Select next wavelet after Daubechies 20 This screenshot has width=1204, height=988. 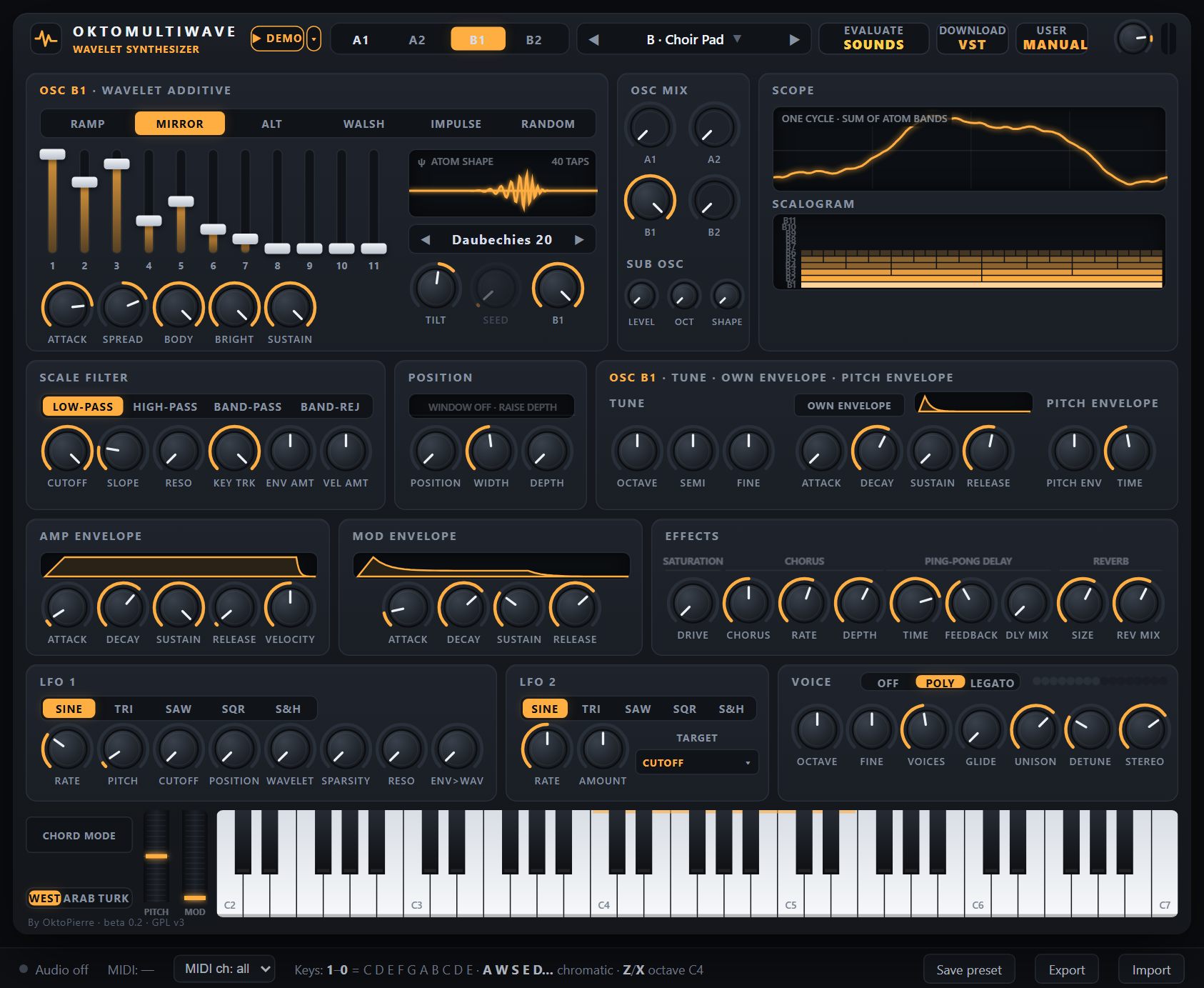coord(579,240)
